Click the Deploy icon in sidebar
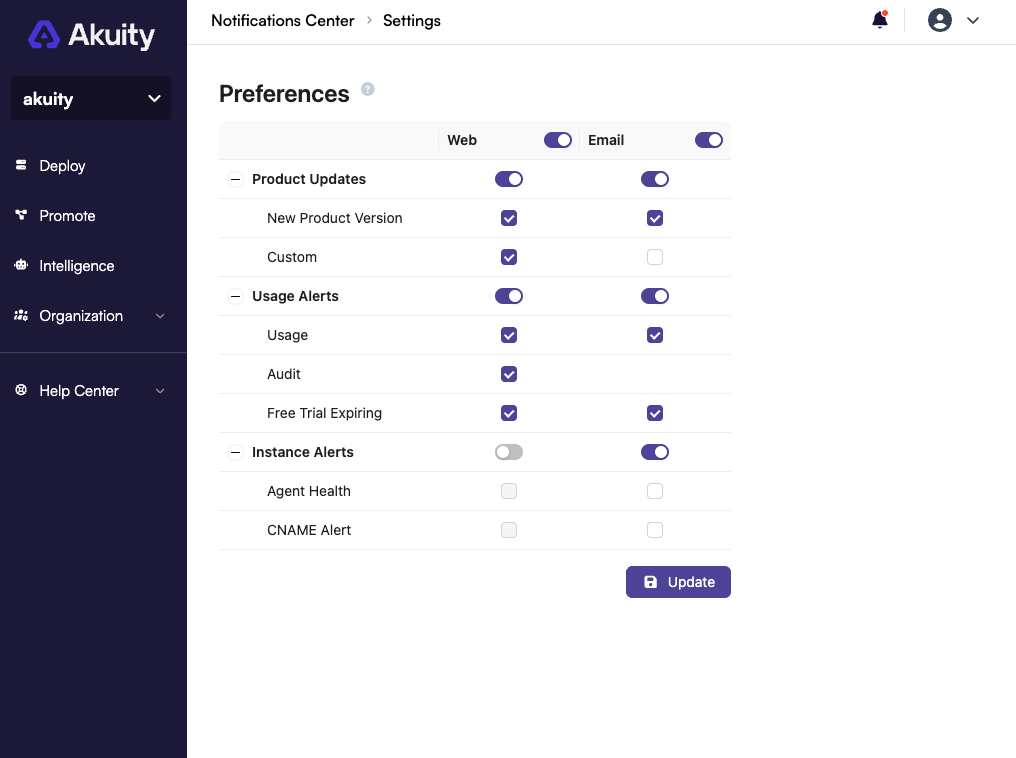This screenshot has width=1016, height=758. pos(21,166)
